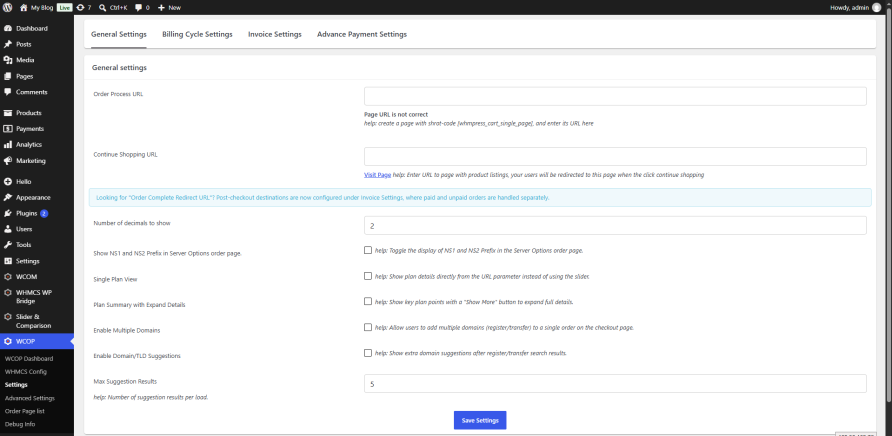Click the Pages sidebar icon

point(8,76)
